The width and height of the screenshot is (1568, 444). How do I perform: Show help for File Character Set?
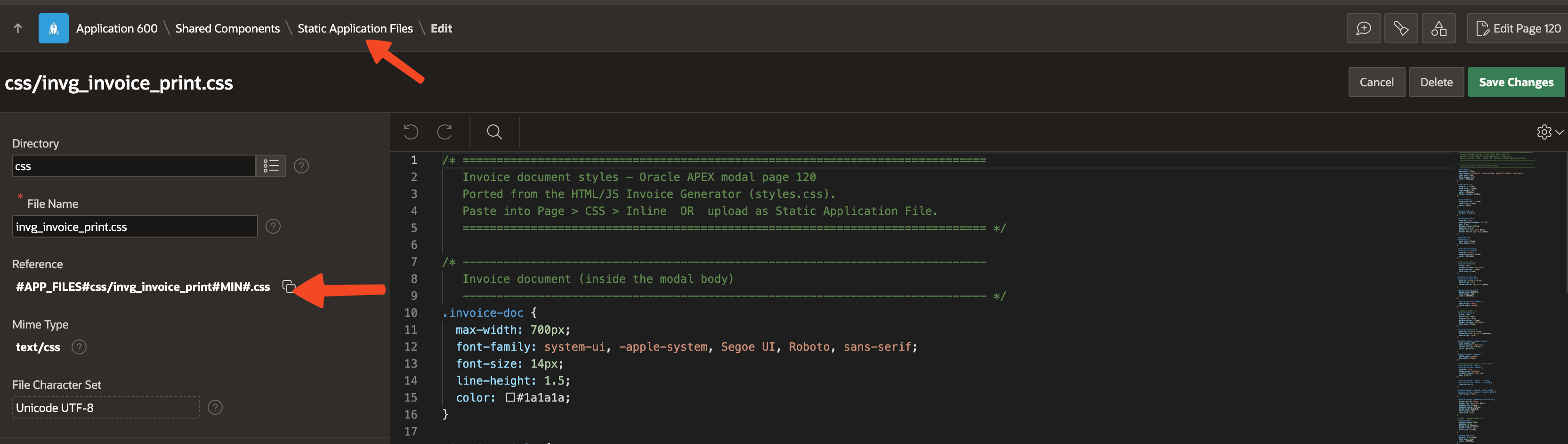[215, 407]
